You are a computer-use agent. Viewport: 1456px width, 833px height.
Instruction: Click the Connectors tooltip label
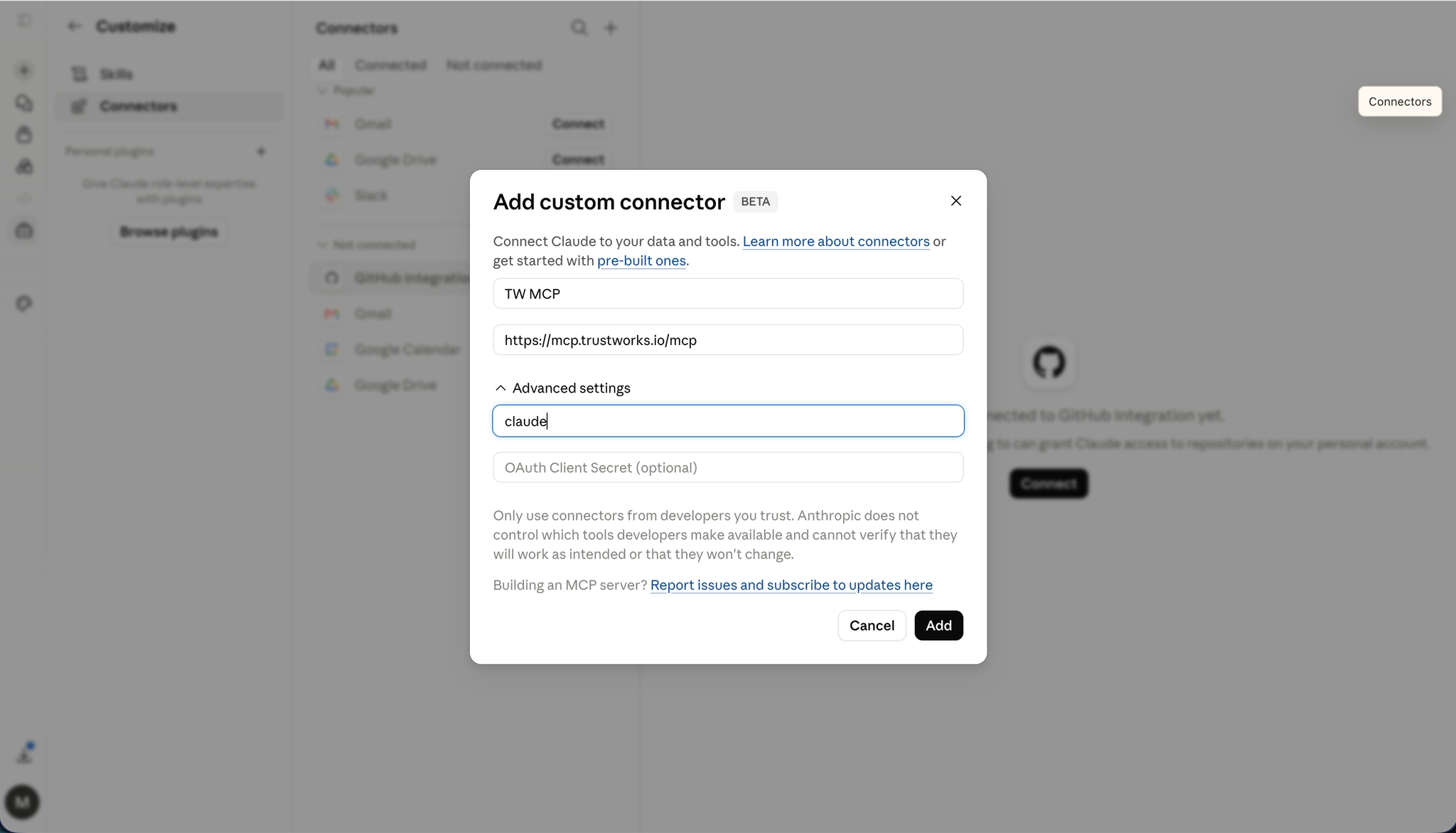pyautogui.click(x=1400, y=102)
